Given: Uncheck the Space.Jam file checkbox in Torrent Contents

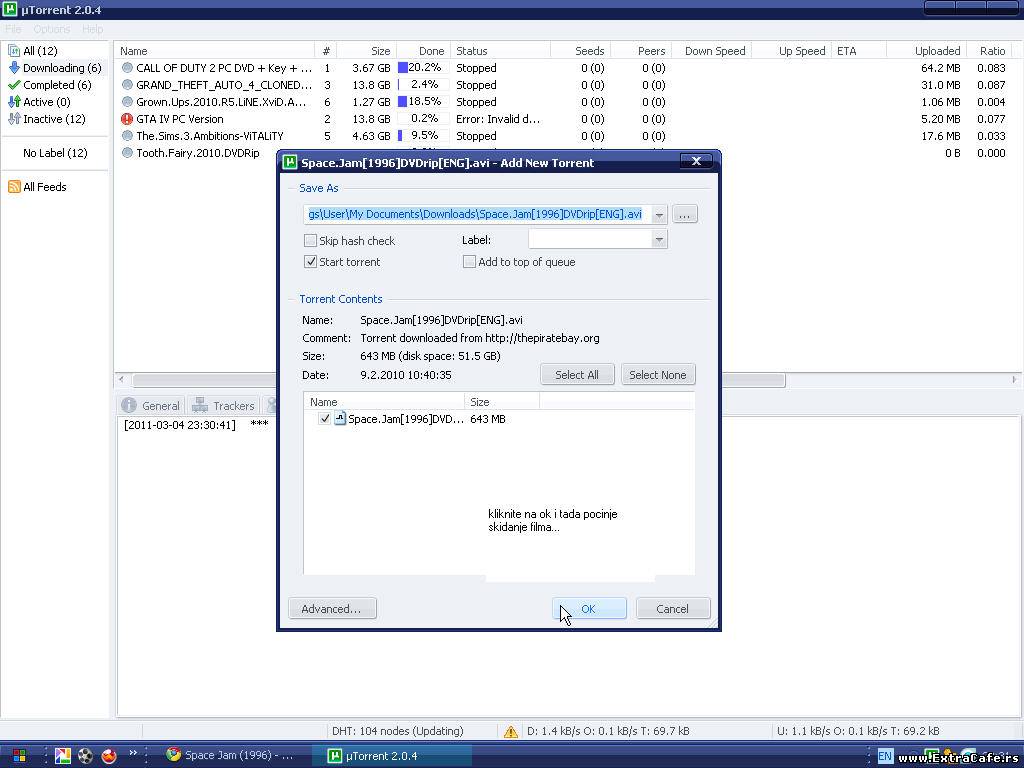Looking at the screenshot, I should coord(325,419).
